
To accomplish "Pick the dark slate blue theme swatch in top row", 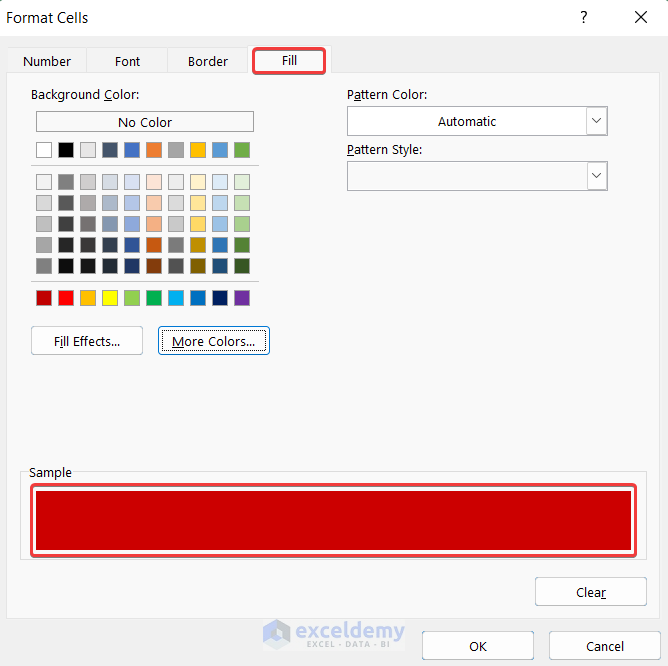I will pyautogui.click(x=110, y=150).
